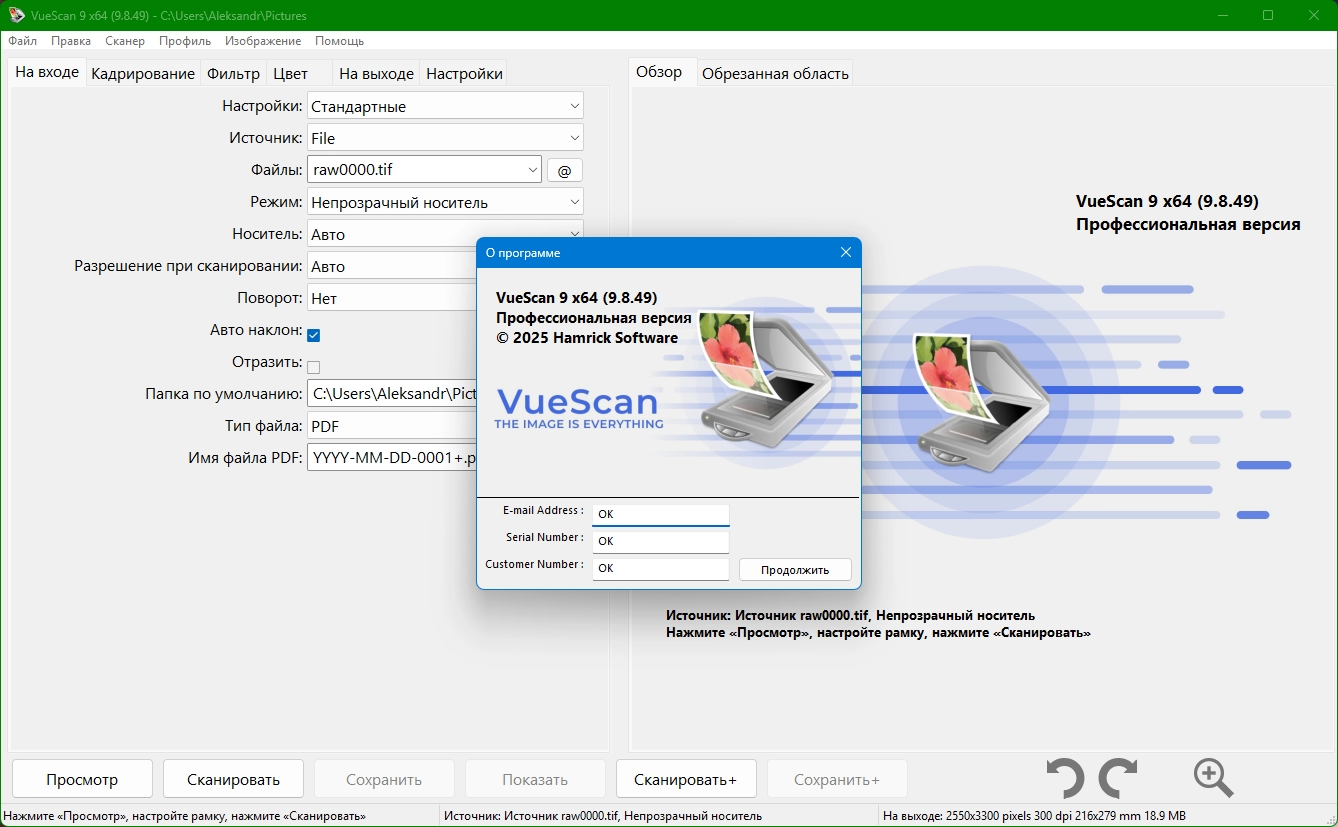Open the Источник dropdown showing File
The width and height of the screenshot is (1338, 827).
pos(445,138)
